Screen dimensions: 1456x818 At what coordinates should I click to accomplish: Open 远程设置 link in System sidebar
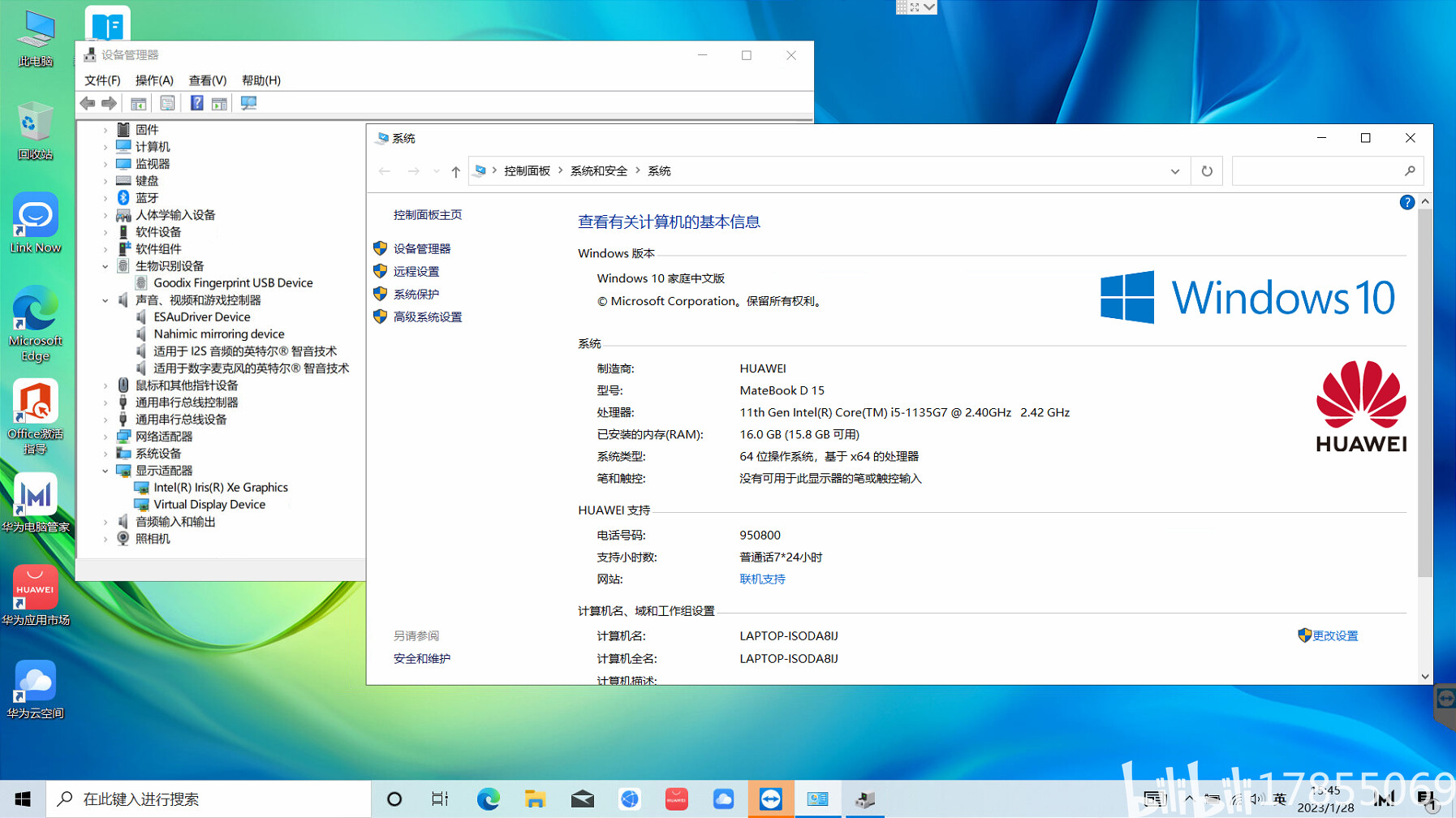click(416, 271)
